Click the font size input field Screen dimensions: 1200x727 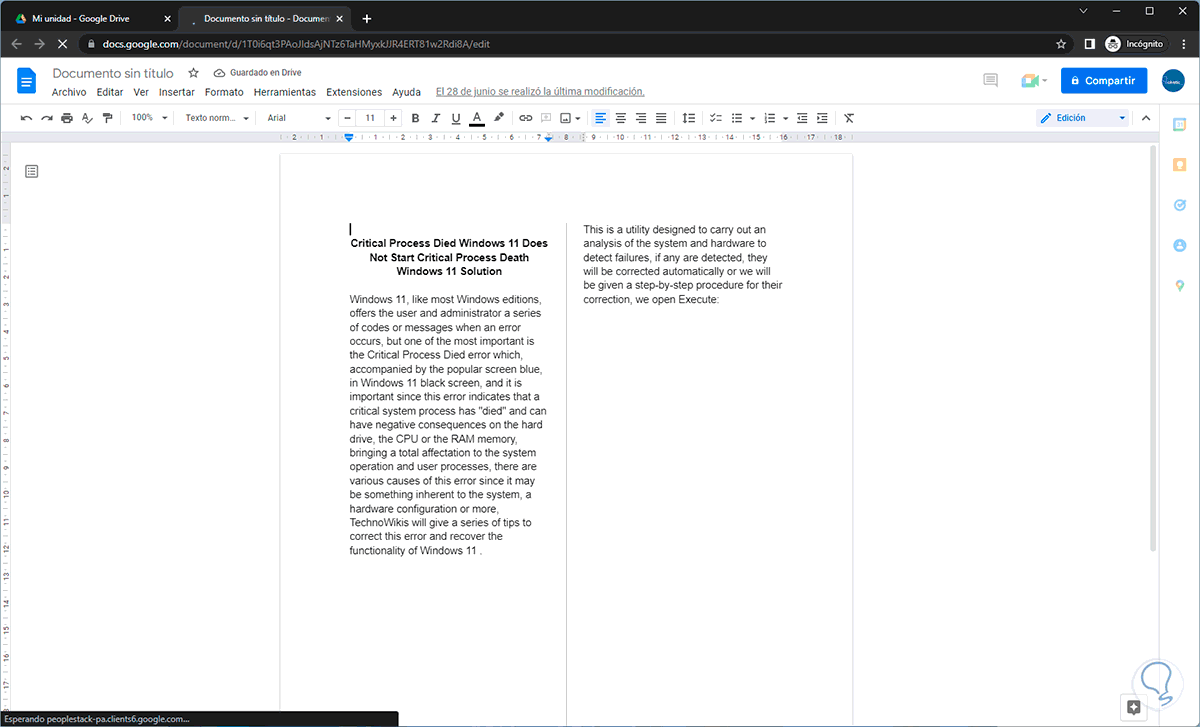(x=370, y=118)
